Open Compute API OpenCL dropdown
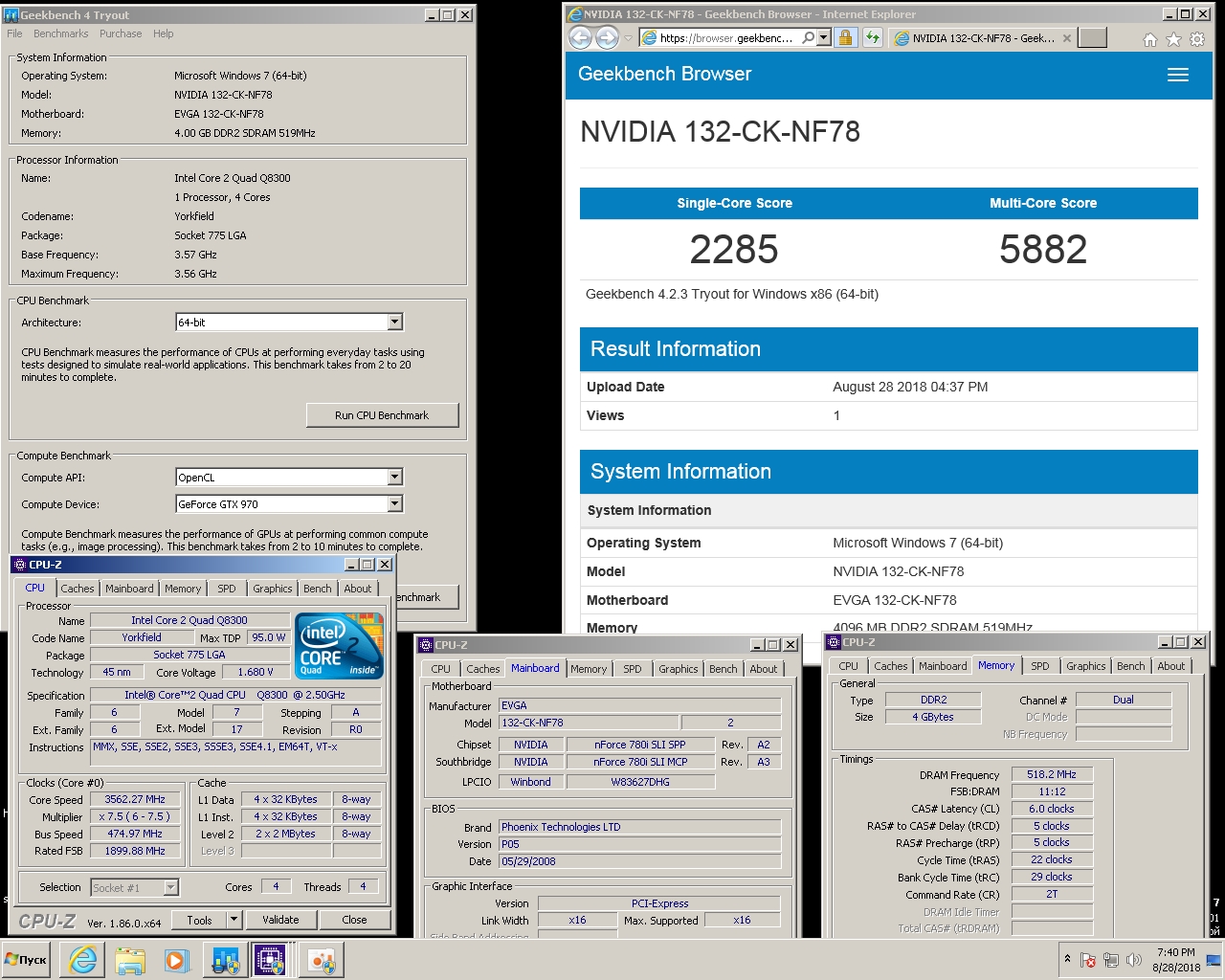The height and width of the screenshot is (980, 1225). click(395, 477)
